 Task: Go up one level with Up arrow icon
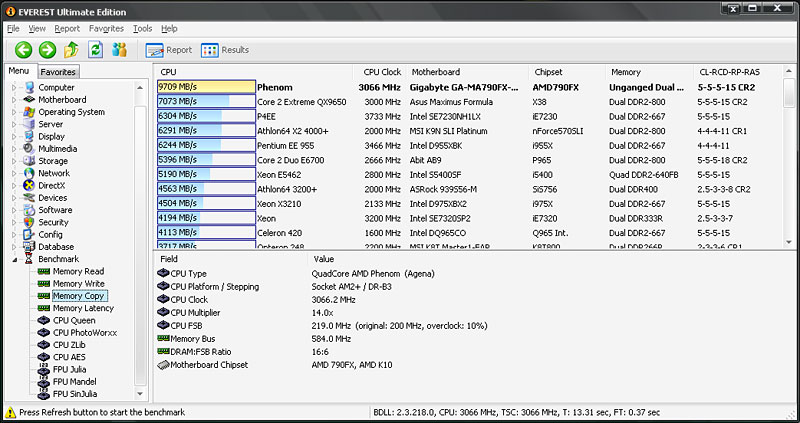[71, 50]
